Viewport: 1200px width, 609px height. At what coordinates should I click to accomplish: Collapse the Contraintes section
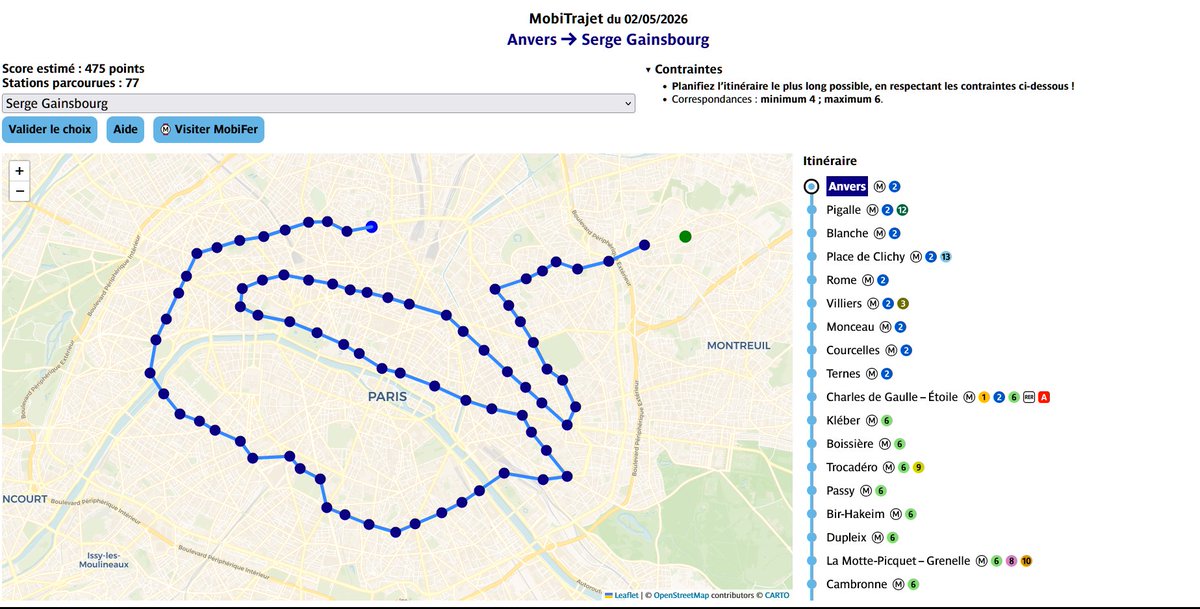pos(684,69)
